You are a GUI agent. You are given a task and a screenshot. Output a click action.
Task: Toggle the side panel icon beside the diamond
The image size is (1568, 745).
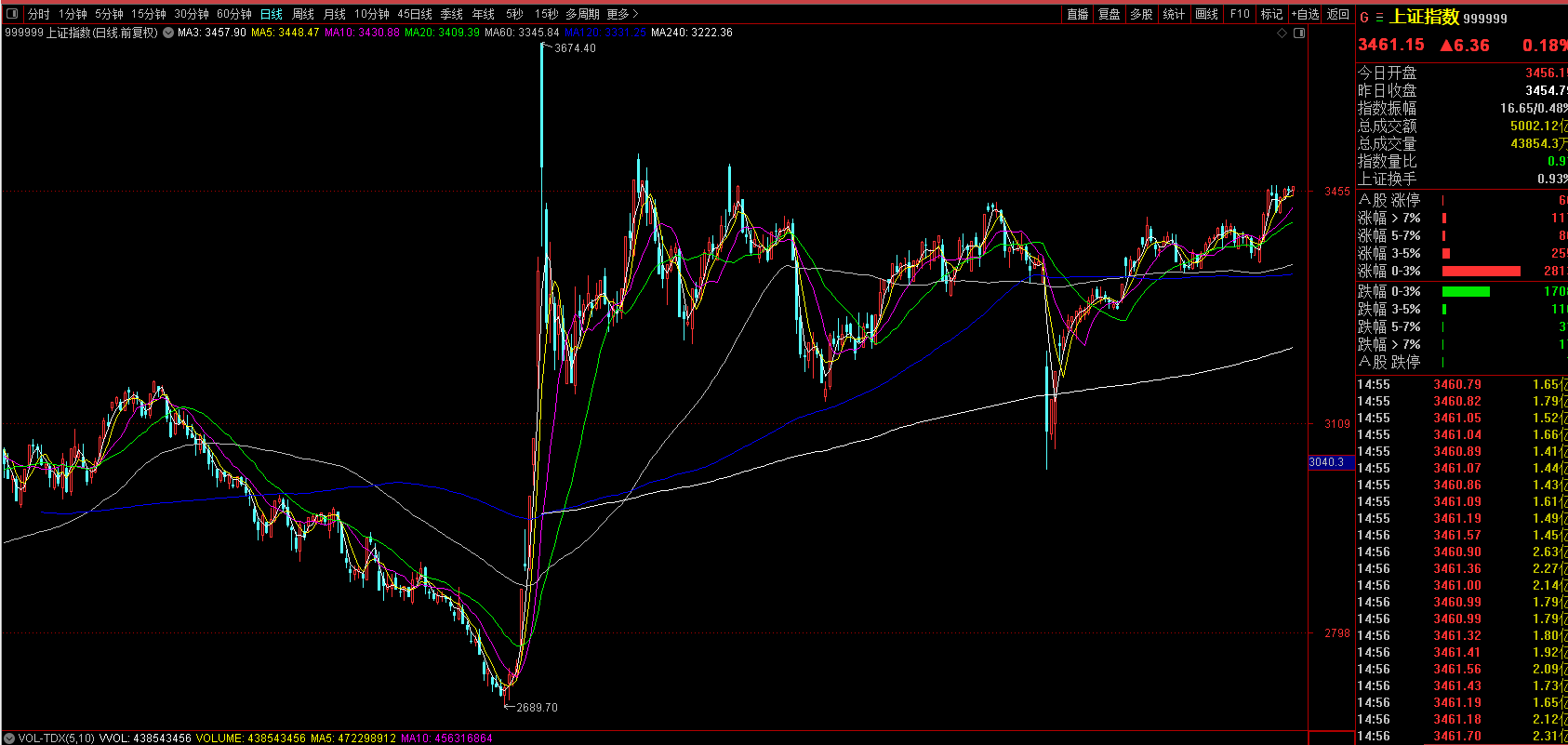[x=1299, y=33]
